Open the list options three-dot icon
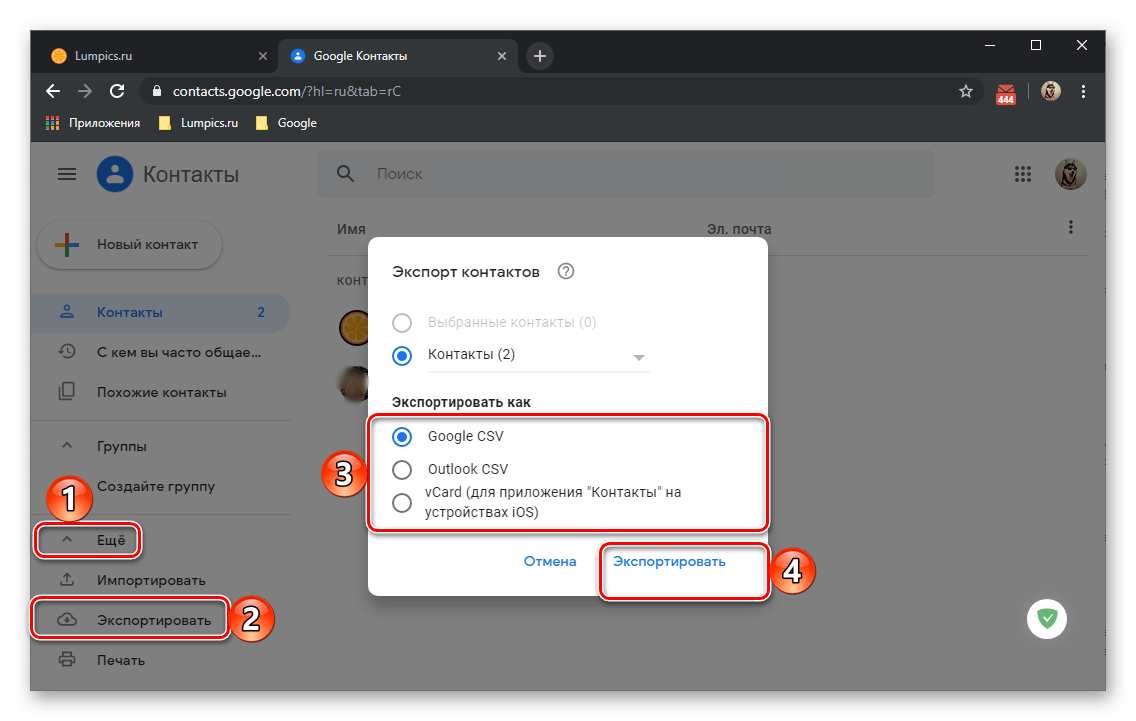 (1070, 228)
